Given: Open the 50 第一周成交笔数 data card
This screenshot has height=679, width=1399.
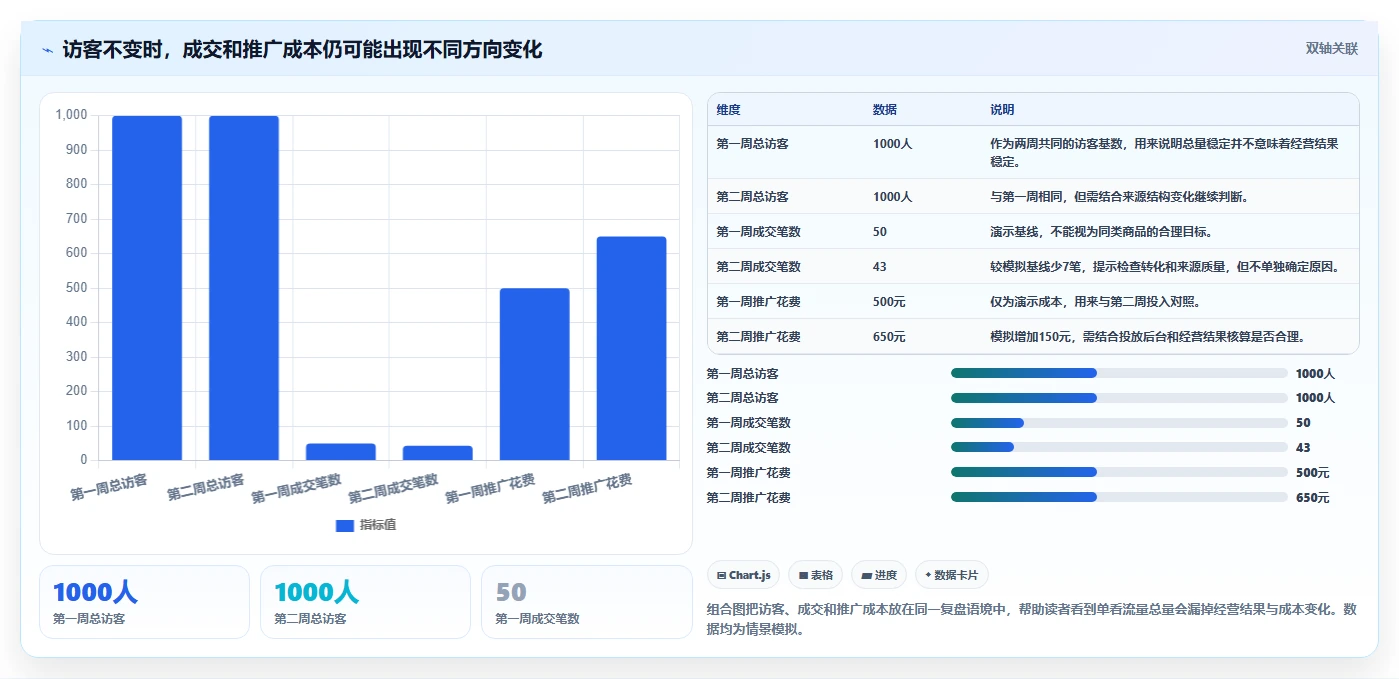Looking at the screenshot, I should (x=586, y=602).
